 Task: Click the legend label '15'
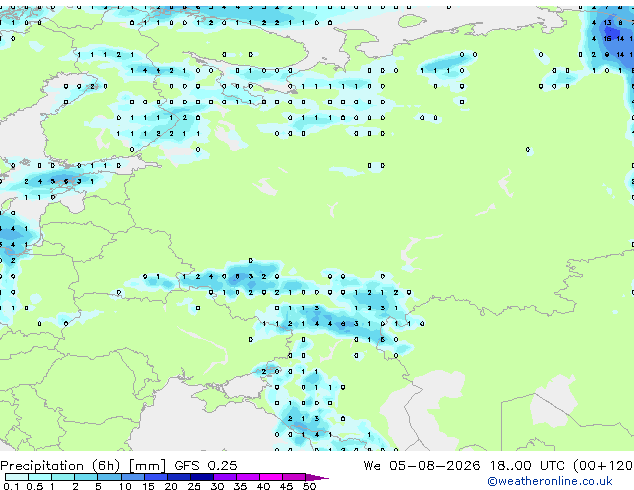(x=148, y=486)
